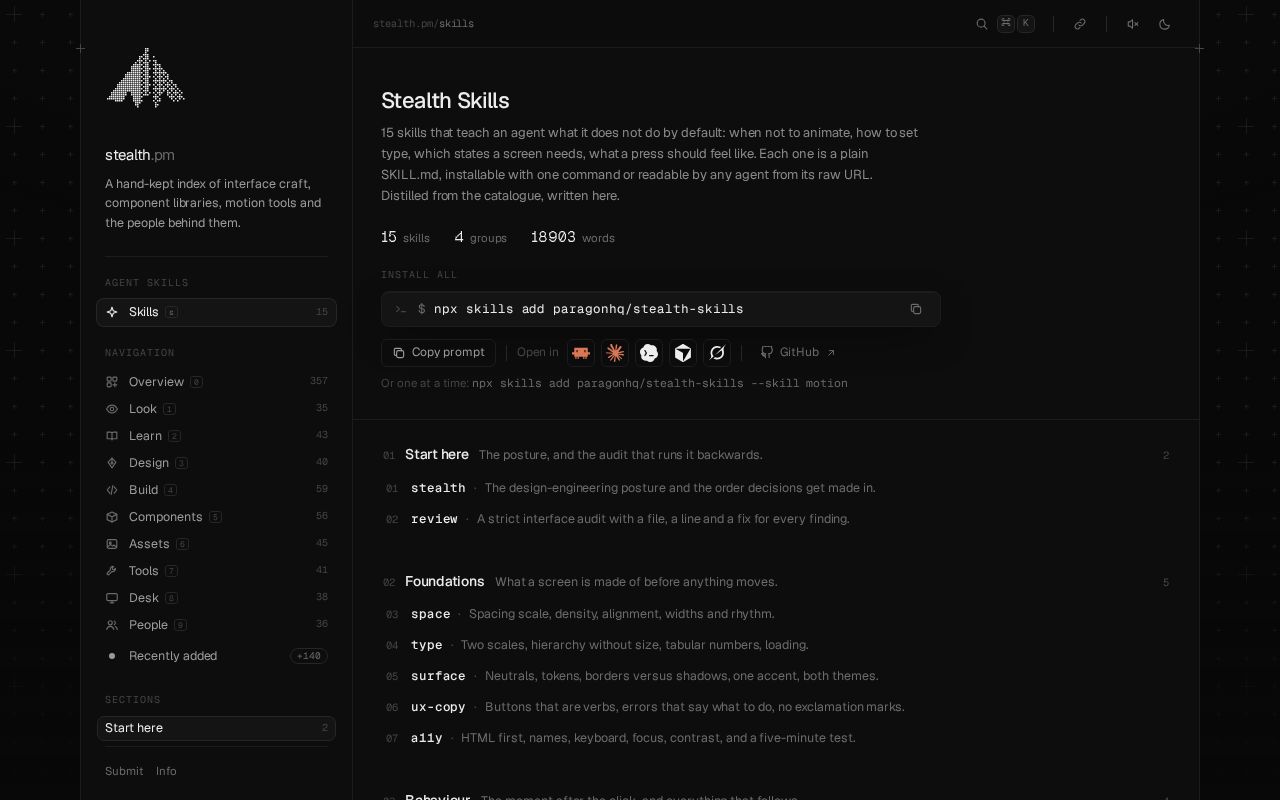Switch theme using the moon icon
The width and height of the screenshot is (1280, 800).
(1165, 24)
